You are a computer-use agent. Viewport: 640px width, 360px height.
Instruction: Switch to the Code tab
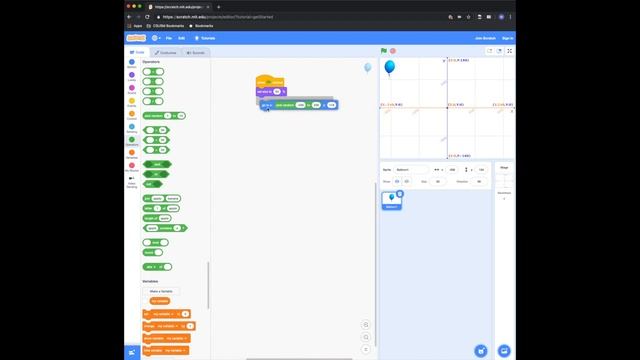[137, 52]
